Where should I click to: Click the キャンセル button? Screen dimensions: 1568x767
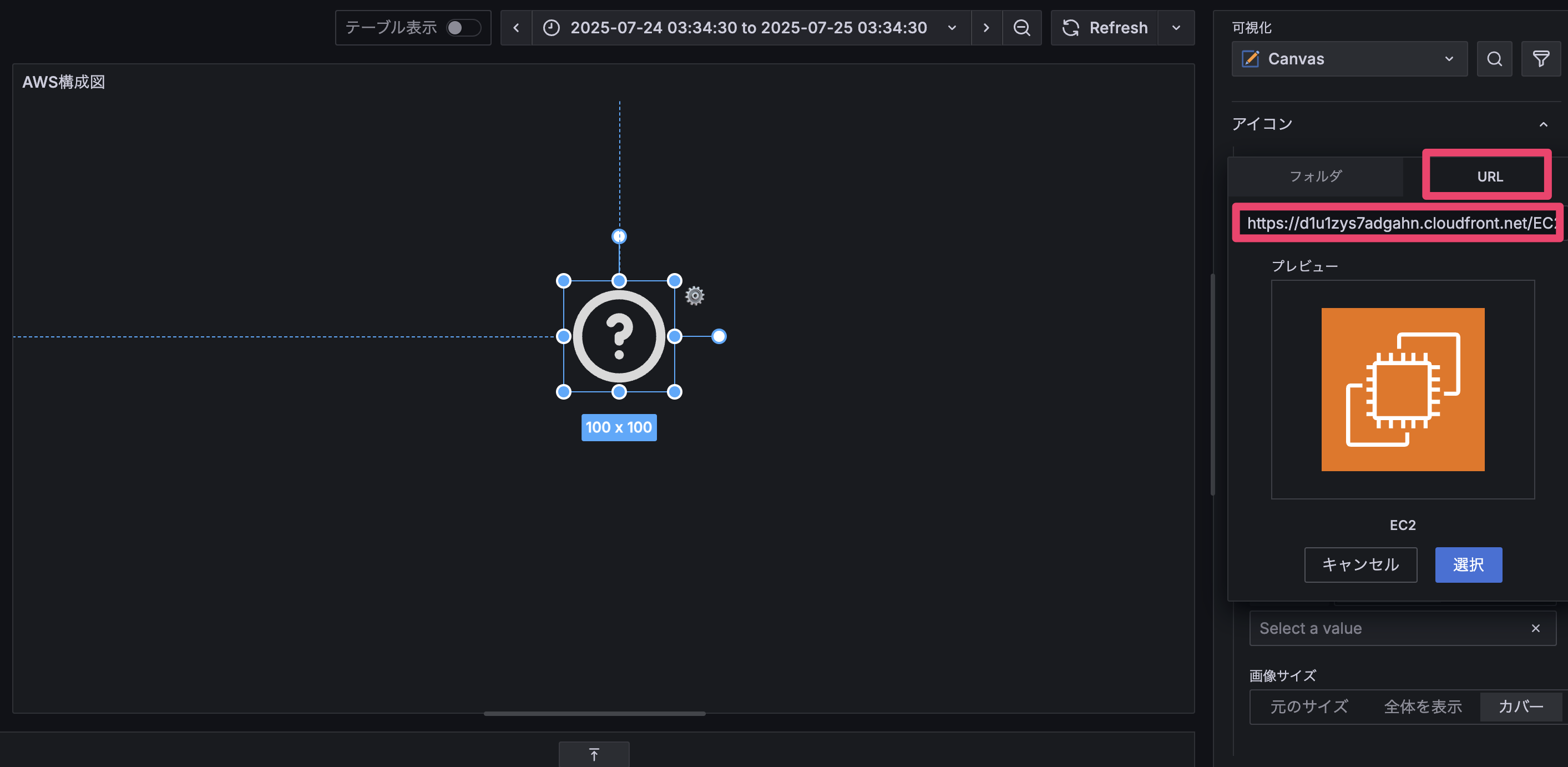(x=1360, y=565)
